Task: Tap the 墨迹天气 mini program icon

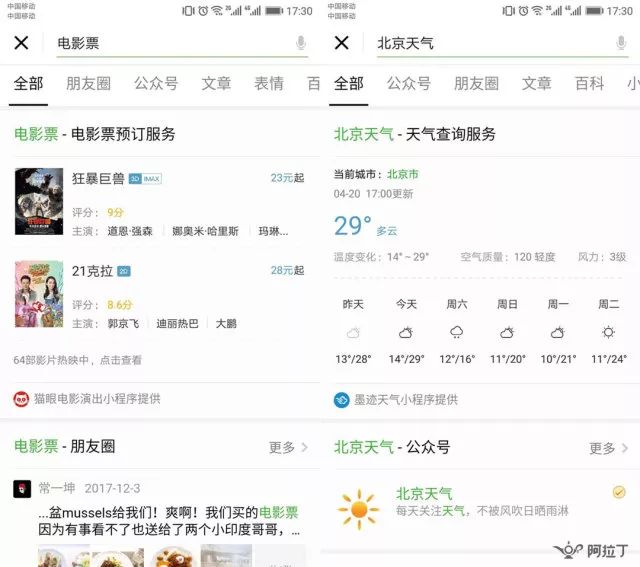Action: click(x=342, y=400)
